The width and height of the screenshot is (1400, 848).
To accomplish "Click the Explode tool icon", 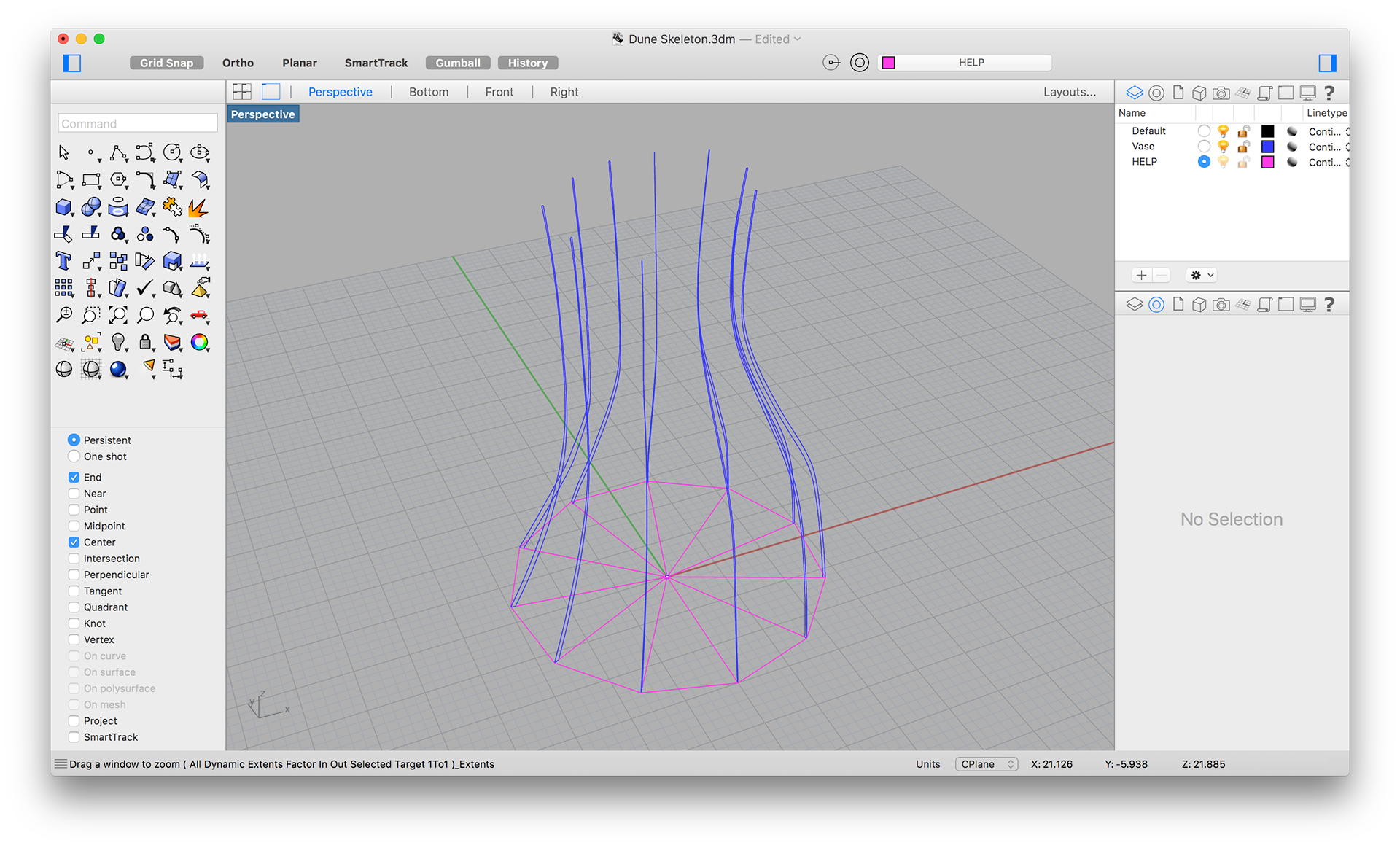I will (199, 207).
